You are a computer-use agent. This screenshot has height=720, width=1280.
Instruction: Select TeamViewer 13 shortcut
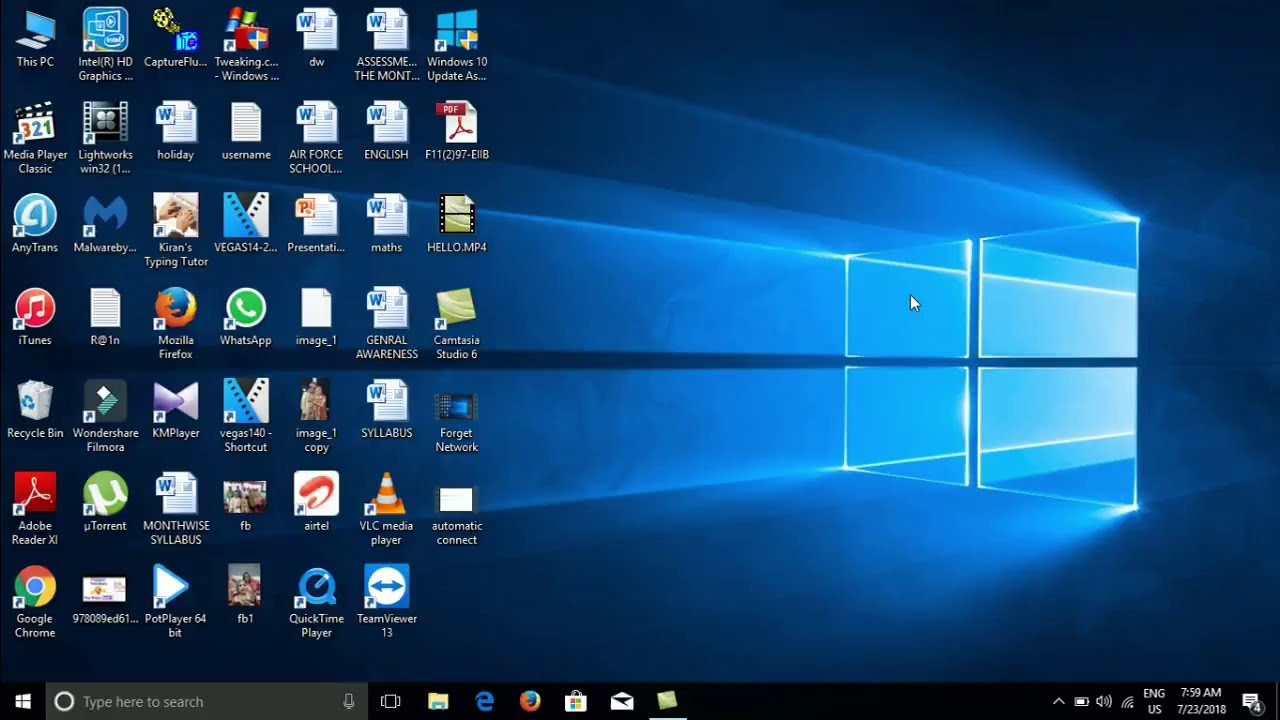pyautogui.click(x=387, y=603)
